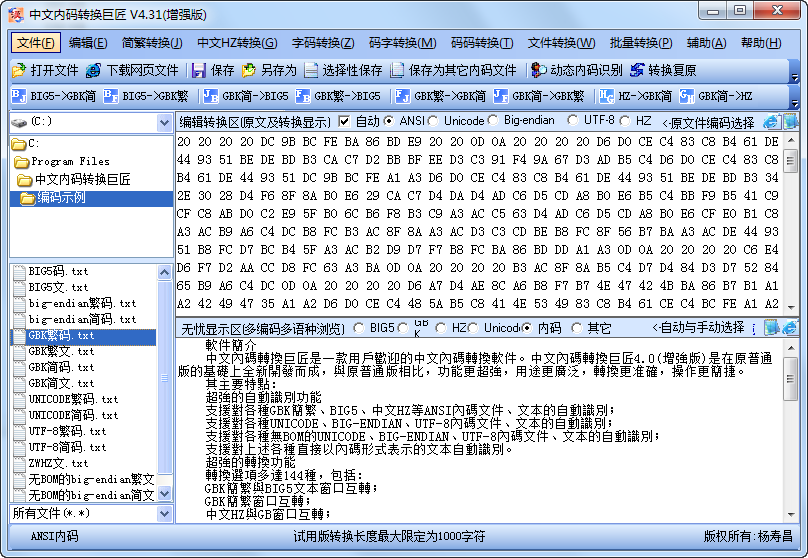
Task: Click file list scroll up arrow
Action: [164, 272]
